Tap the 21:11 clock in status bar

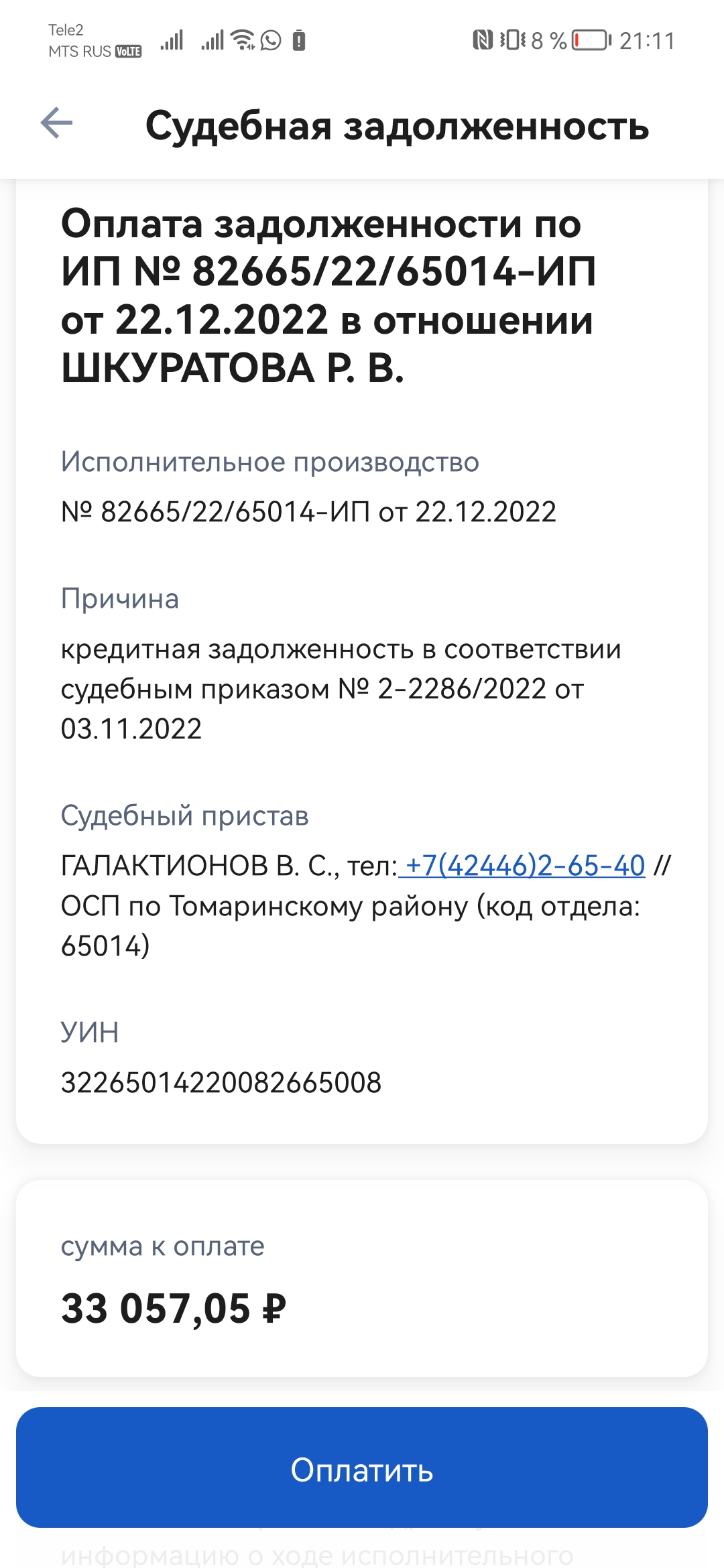(647, 41)
